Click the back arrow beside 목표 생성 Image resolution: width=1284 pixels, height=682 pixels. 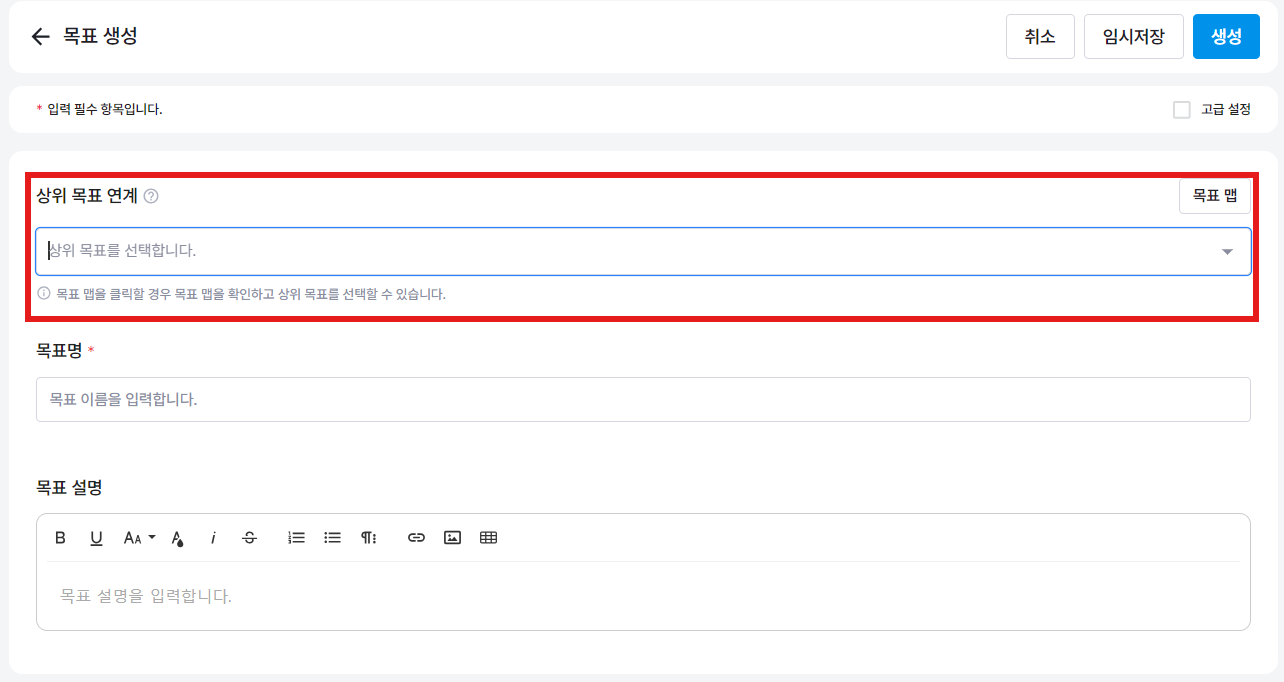click(40, 37)
